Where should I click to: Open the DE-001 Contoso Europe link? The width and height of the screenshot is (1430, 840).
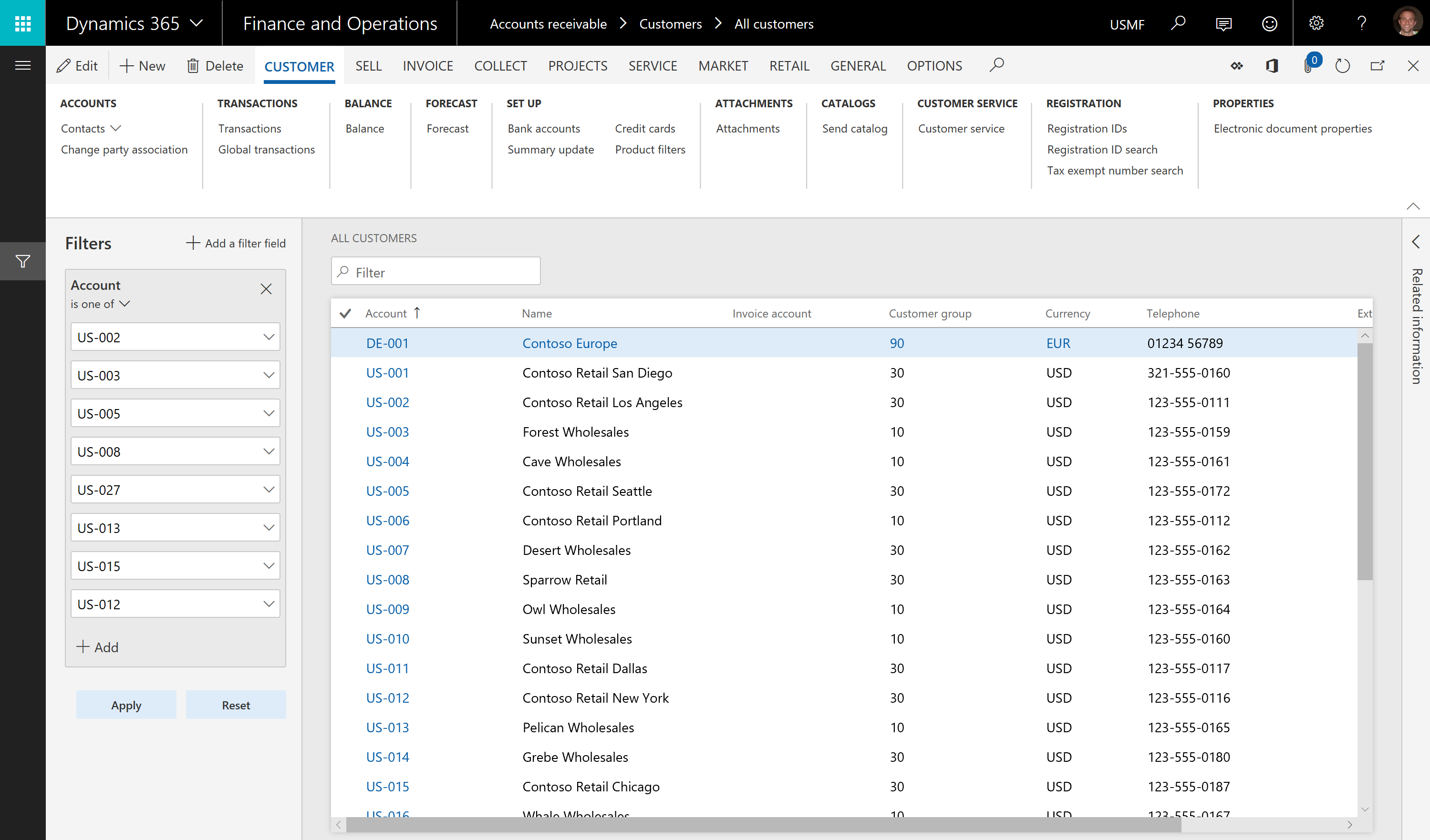click(x=388, y=343)
